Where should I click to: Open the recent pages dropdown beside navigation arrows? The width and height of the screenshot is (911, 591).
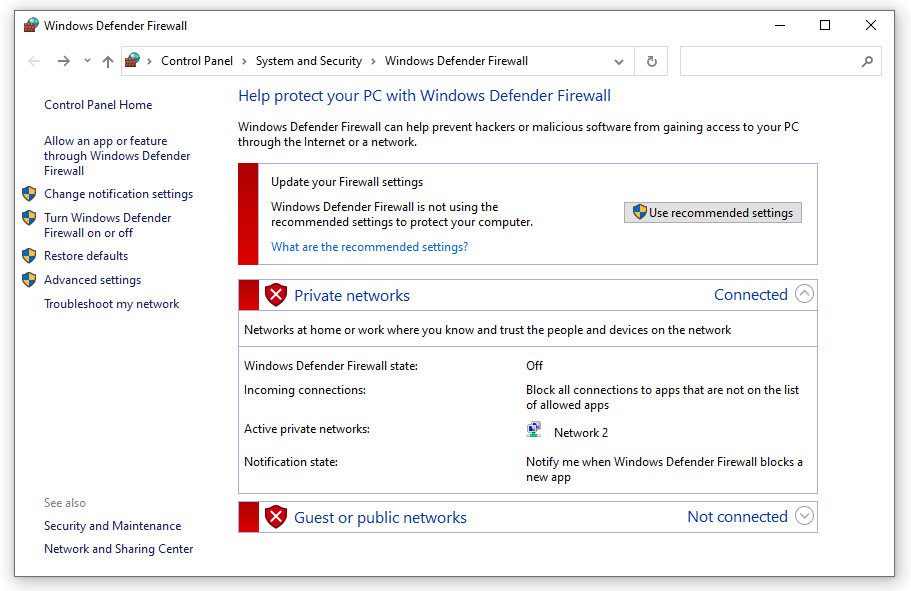pyautogui.click(x=87, y=61)
